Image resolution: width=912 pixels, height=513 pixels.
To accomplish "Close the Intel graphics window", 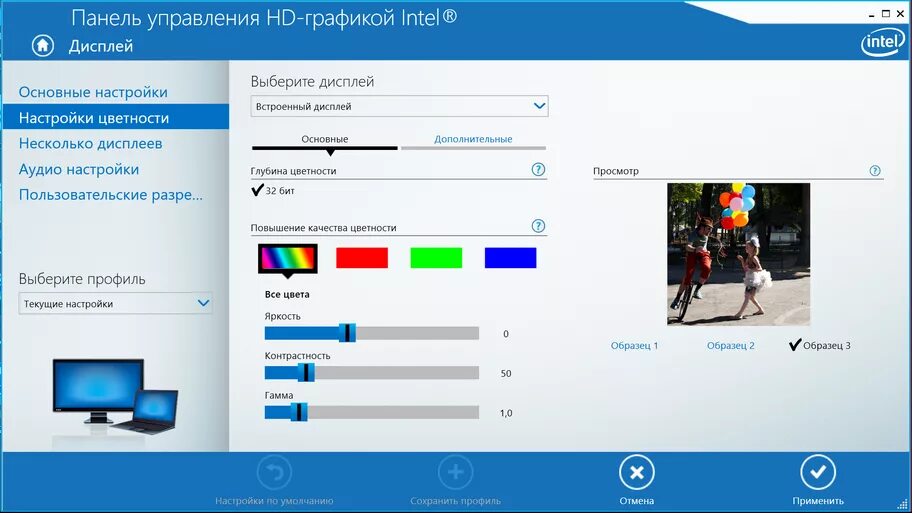I will [x=900, y=13].
